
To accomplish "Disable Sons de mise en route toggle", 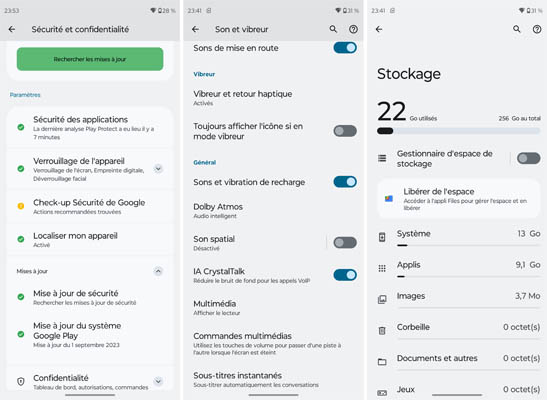I will tap(345, 48).
